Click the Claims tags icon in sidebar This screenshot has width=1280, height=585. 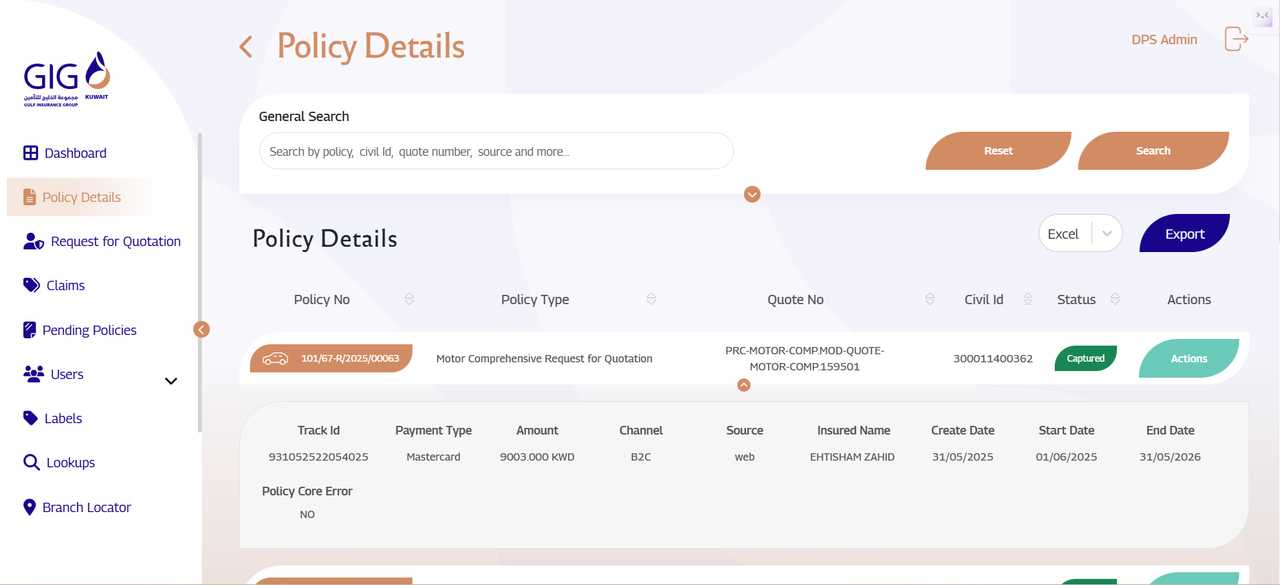point(31,285)
